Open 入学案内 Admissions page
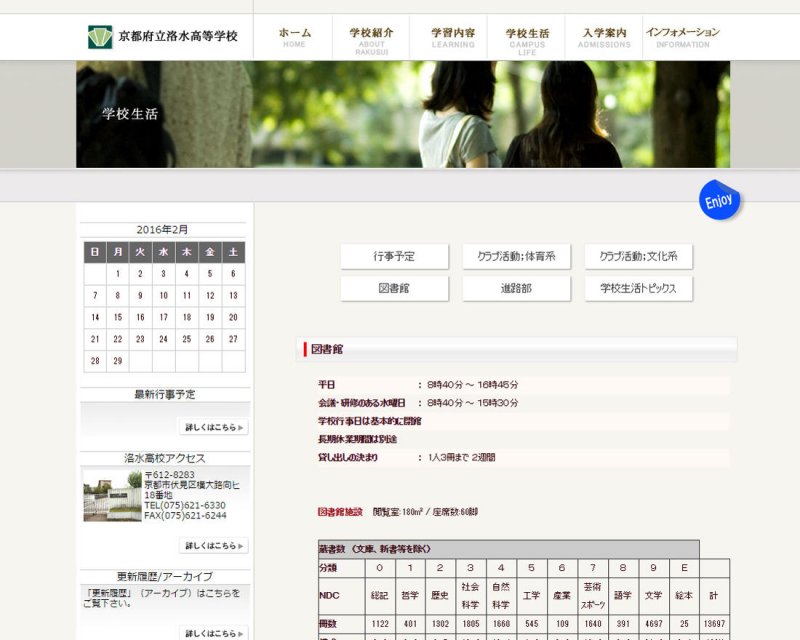 tap(604, 37)
